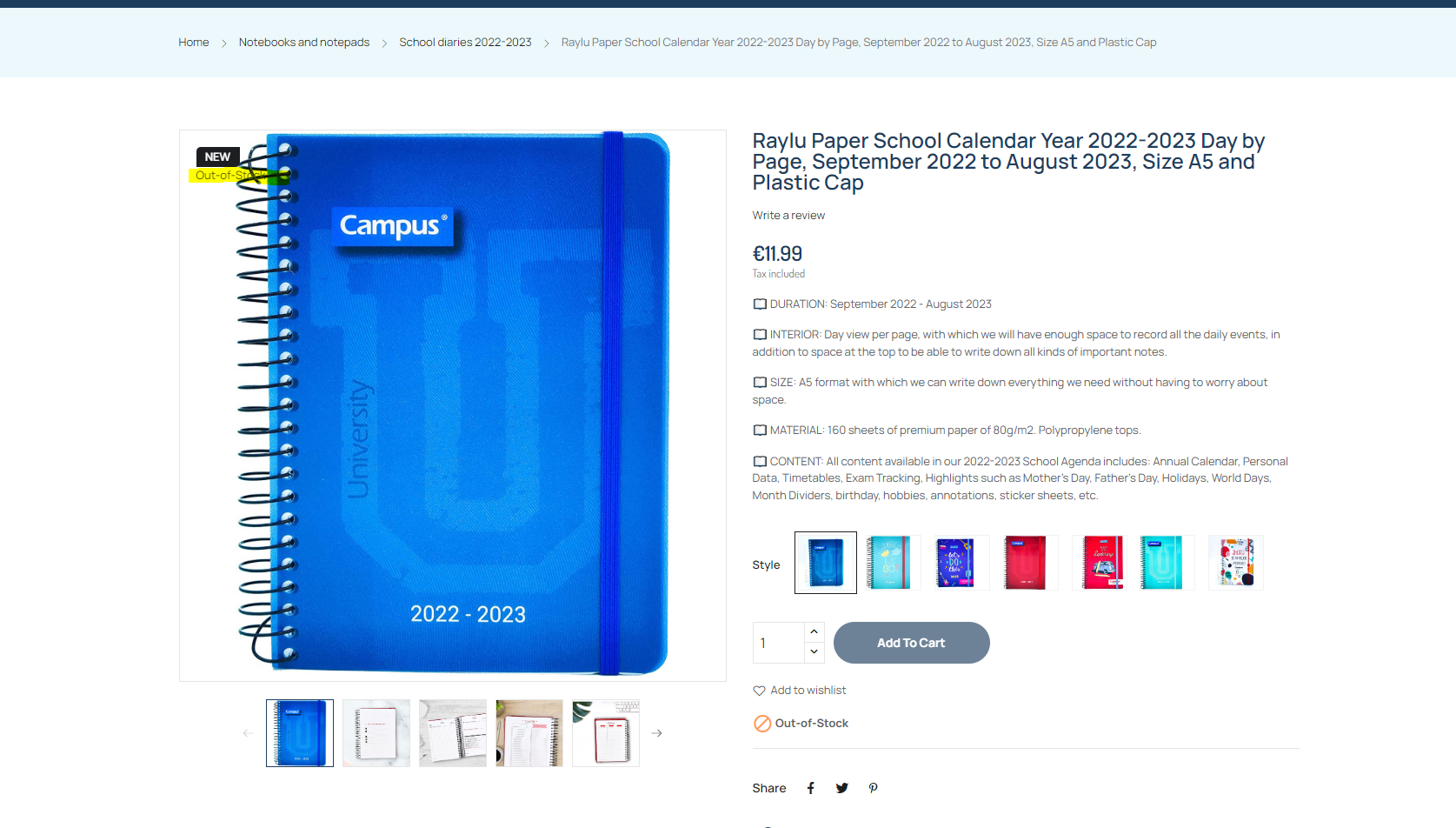Increase quantity with up arrow
Screen dimensions: 1456x828
814,631
